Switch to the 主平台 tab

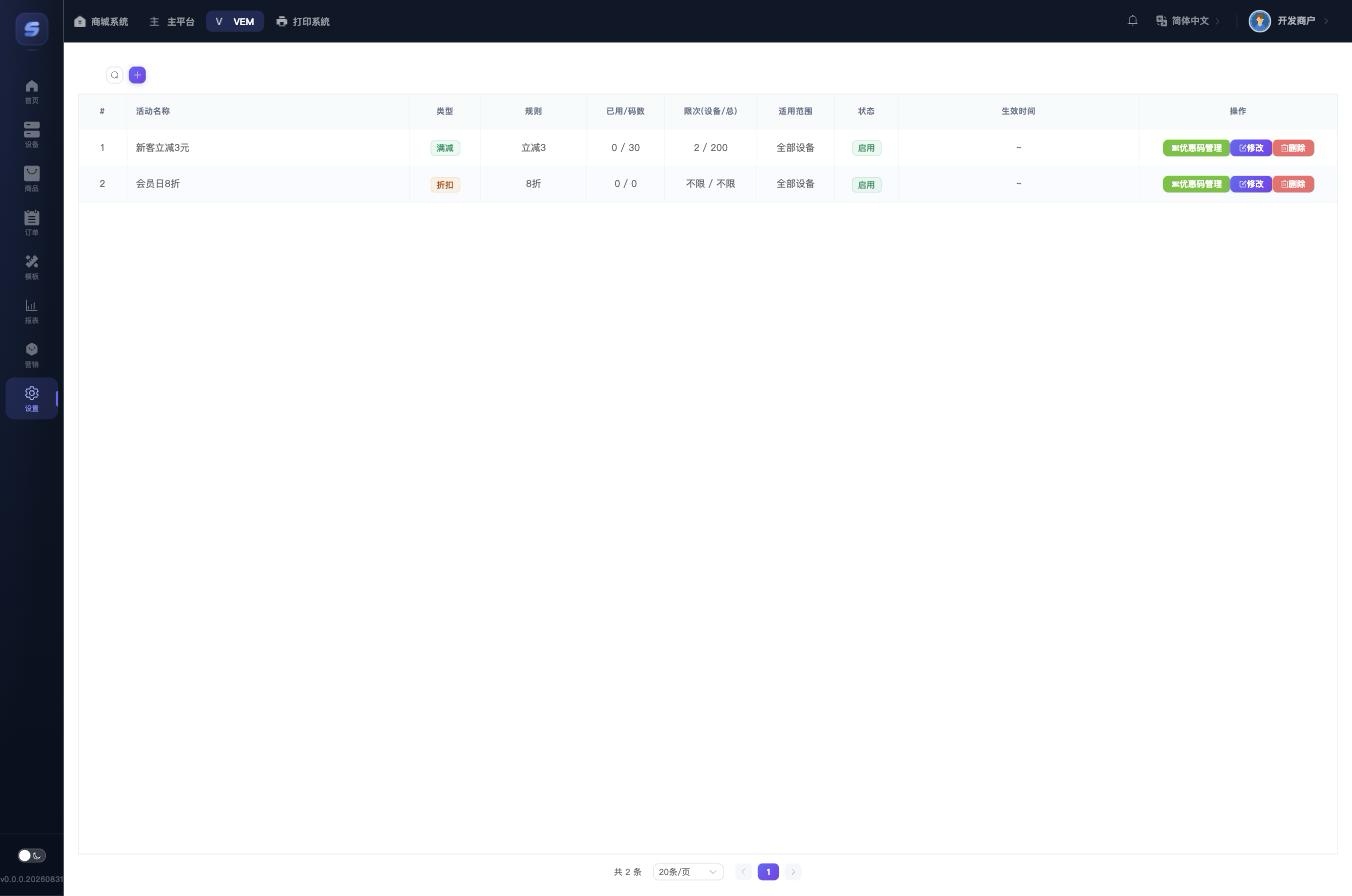coord(172,21)
